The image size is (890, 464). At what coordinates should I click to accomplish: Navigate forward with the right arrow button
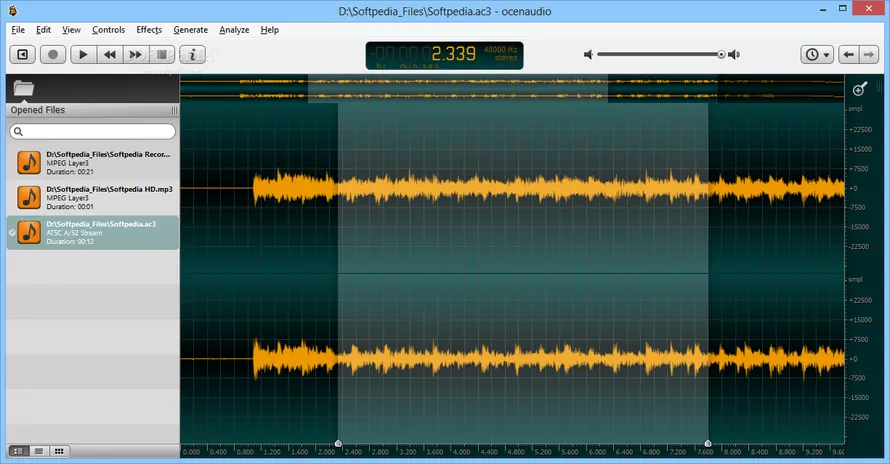click(868, 55)
